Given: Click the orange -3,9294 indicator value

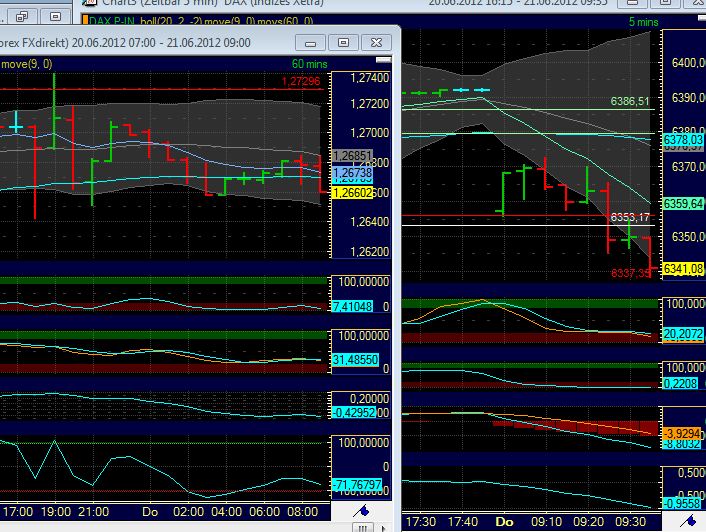Looking at the screenshot, I should pos(682,434).
